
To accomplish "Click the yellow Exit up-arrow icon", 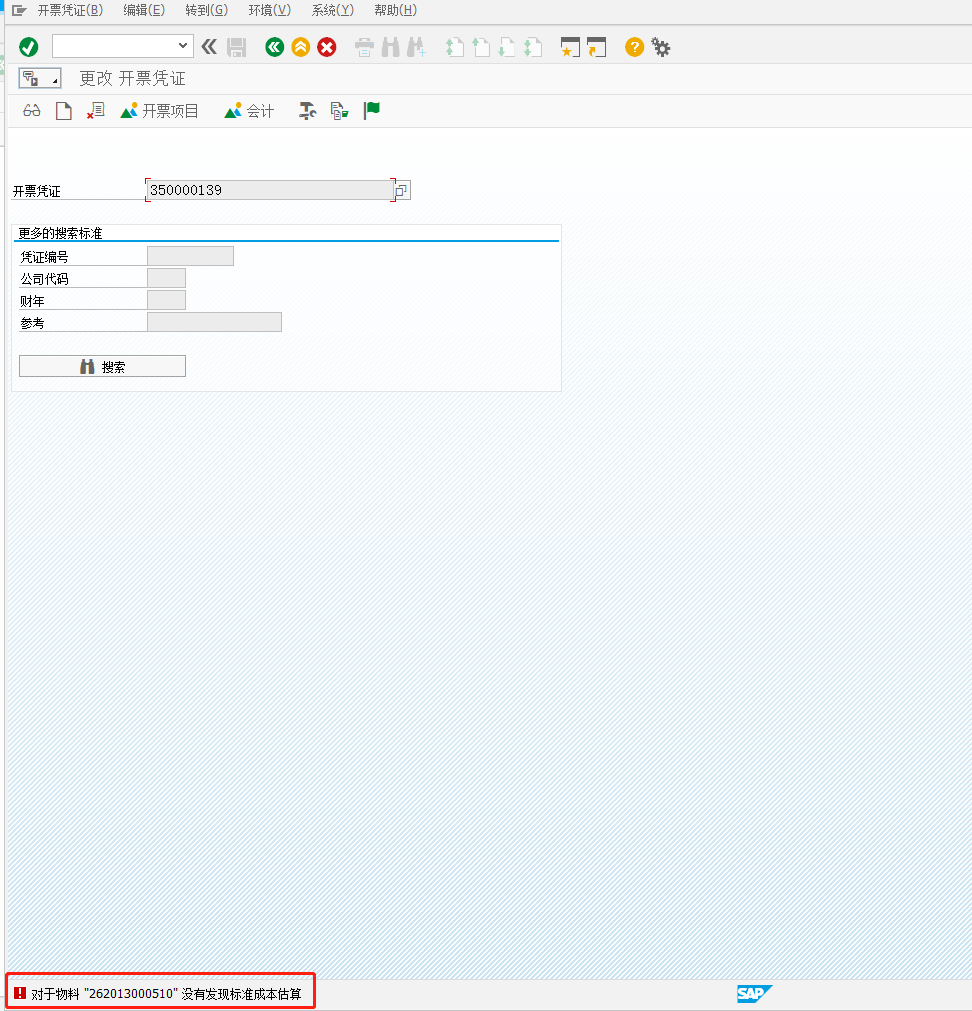I will coord(300,47).
